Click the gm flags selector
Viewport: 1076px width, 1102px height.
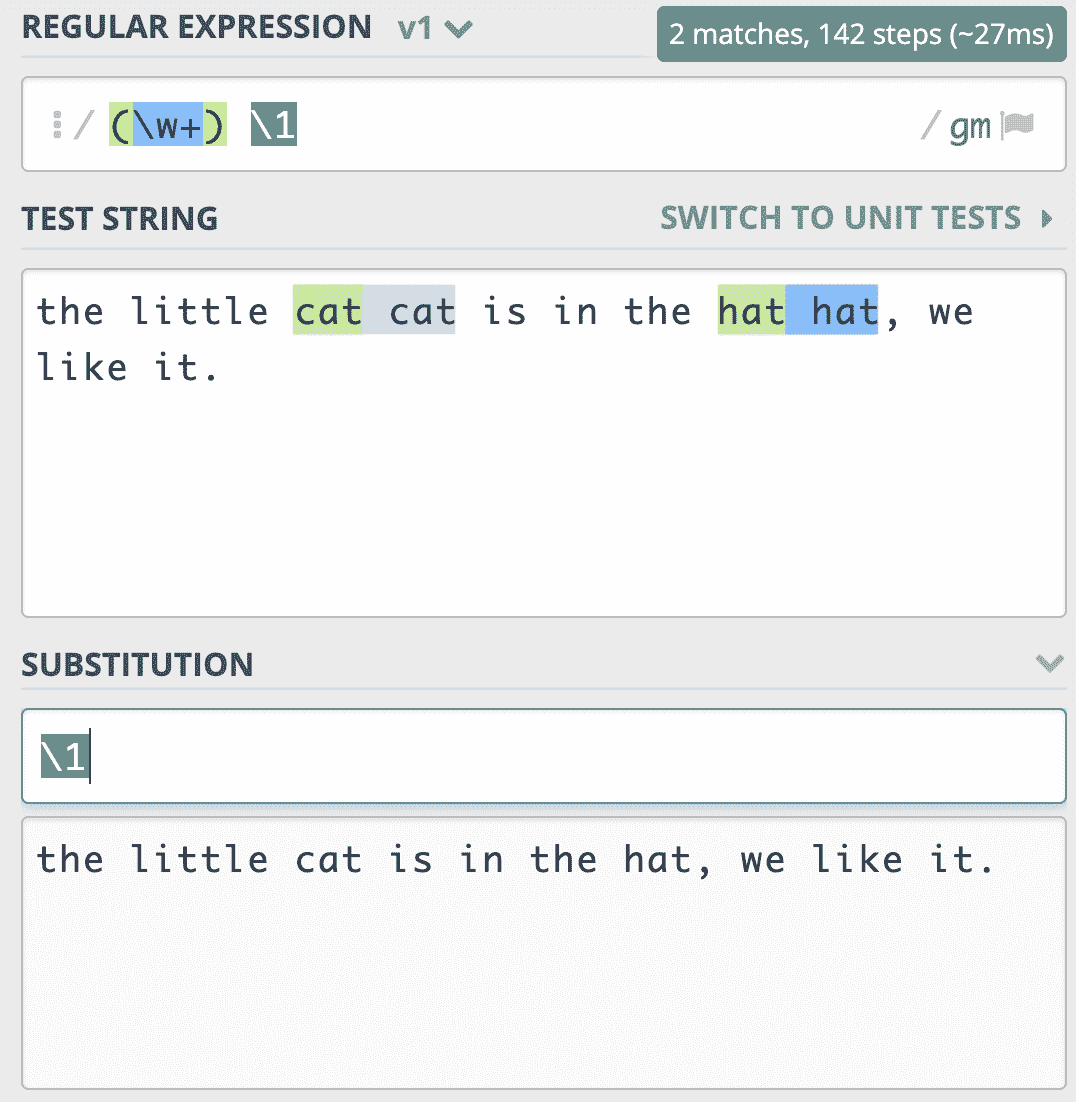(969, 126)
